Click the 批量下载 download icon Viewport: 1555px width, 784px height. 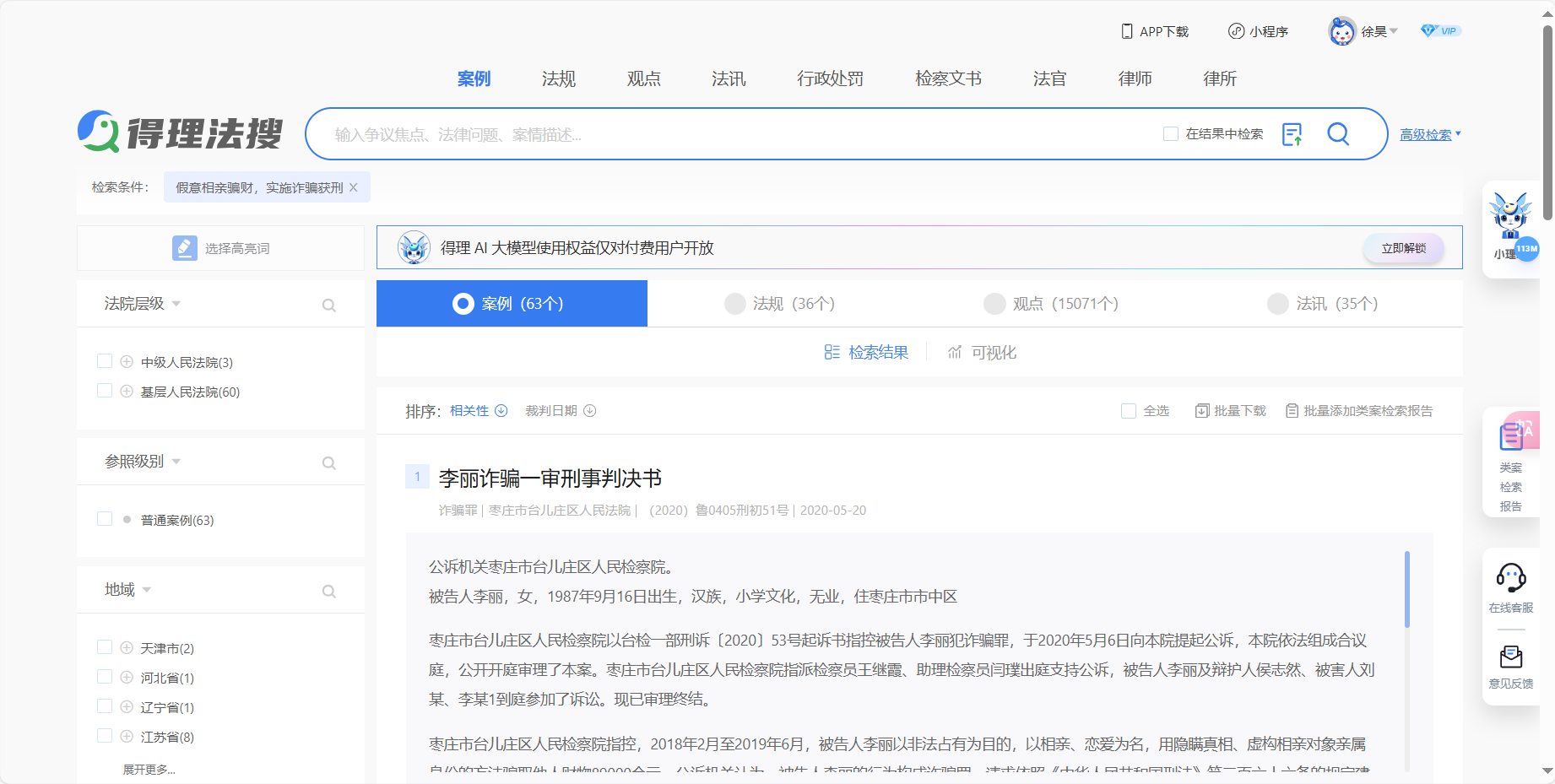point(1202,410)
